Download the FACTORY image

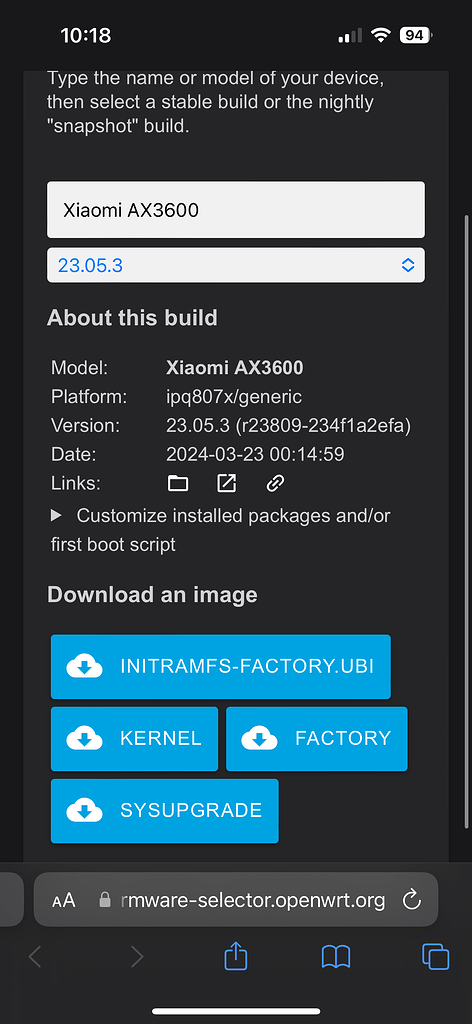click(317, 739)
